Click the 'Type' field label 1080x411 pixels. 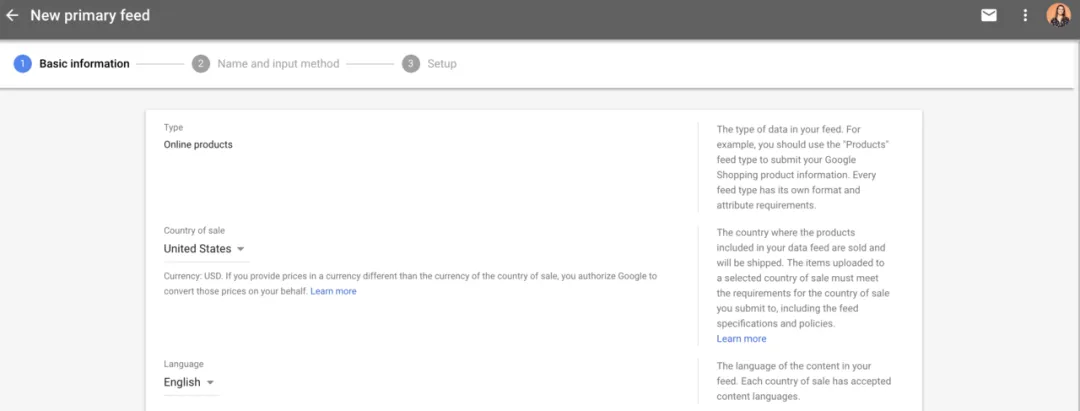click(174, 127)
